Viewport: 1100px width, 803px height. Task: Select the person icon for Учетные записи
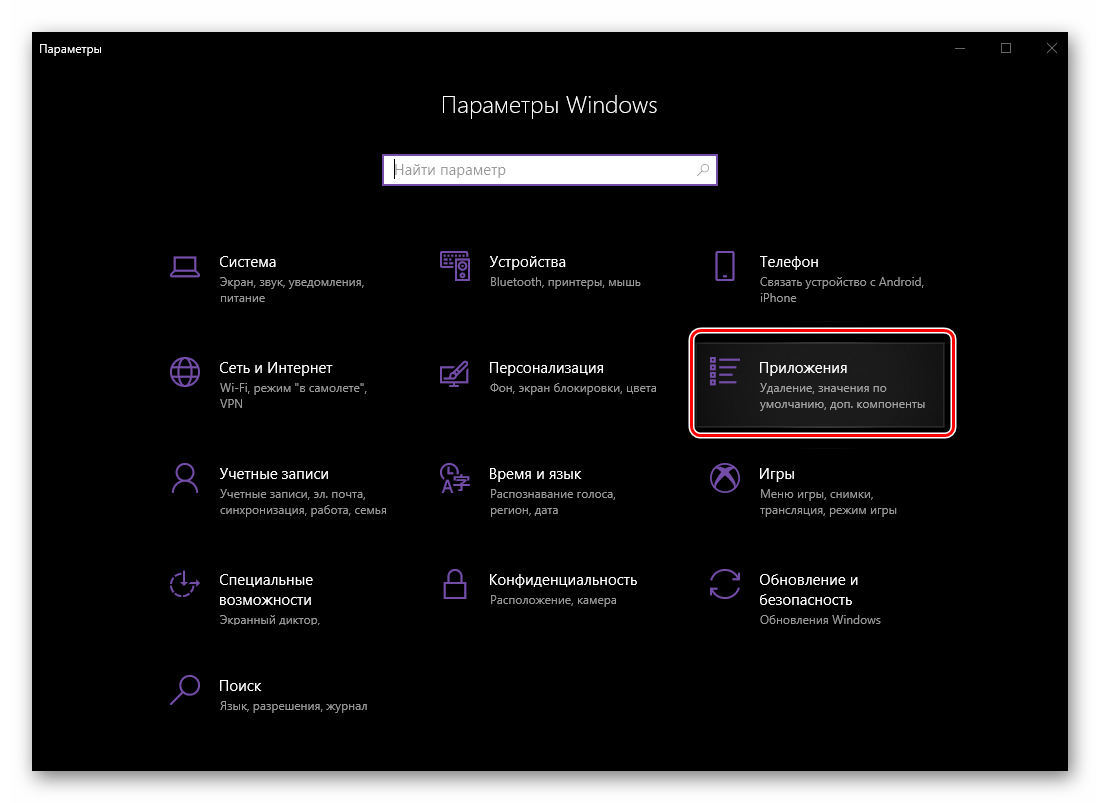185,478
